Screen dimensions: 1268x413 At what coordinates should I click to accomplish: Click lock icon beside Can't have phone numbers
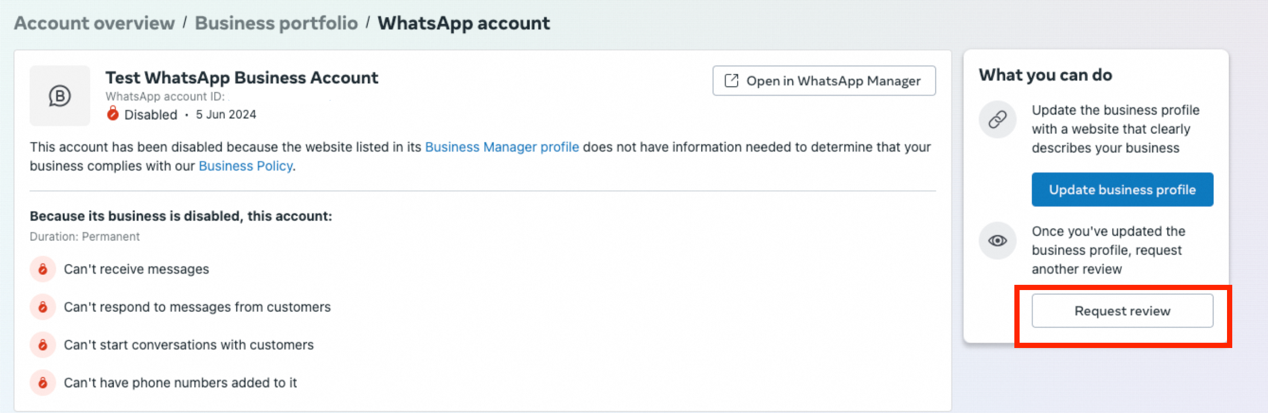42,382
